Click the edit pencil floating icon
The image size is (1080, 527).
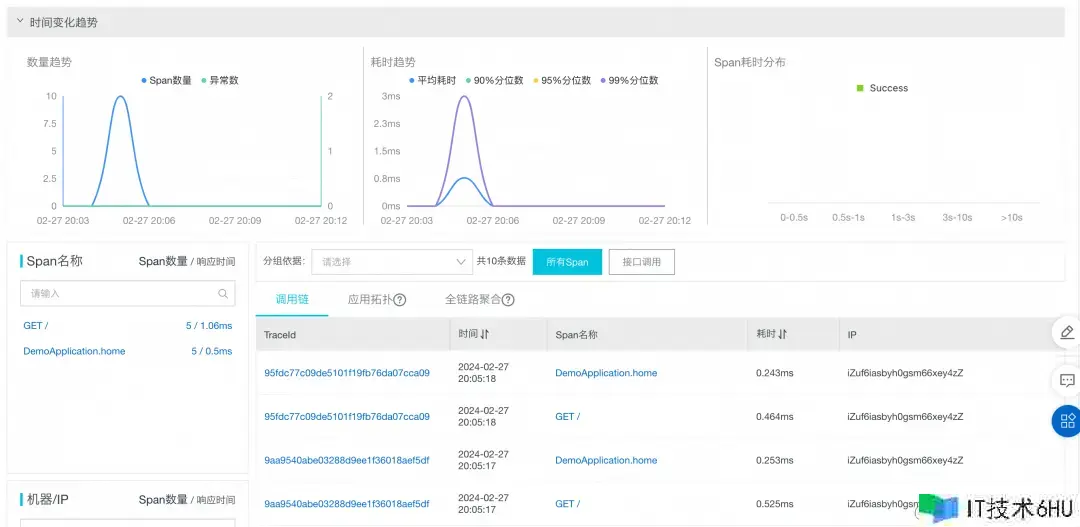[1066, 332]
